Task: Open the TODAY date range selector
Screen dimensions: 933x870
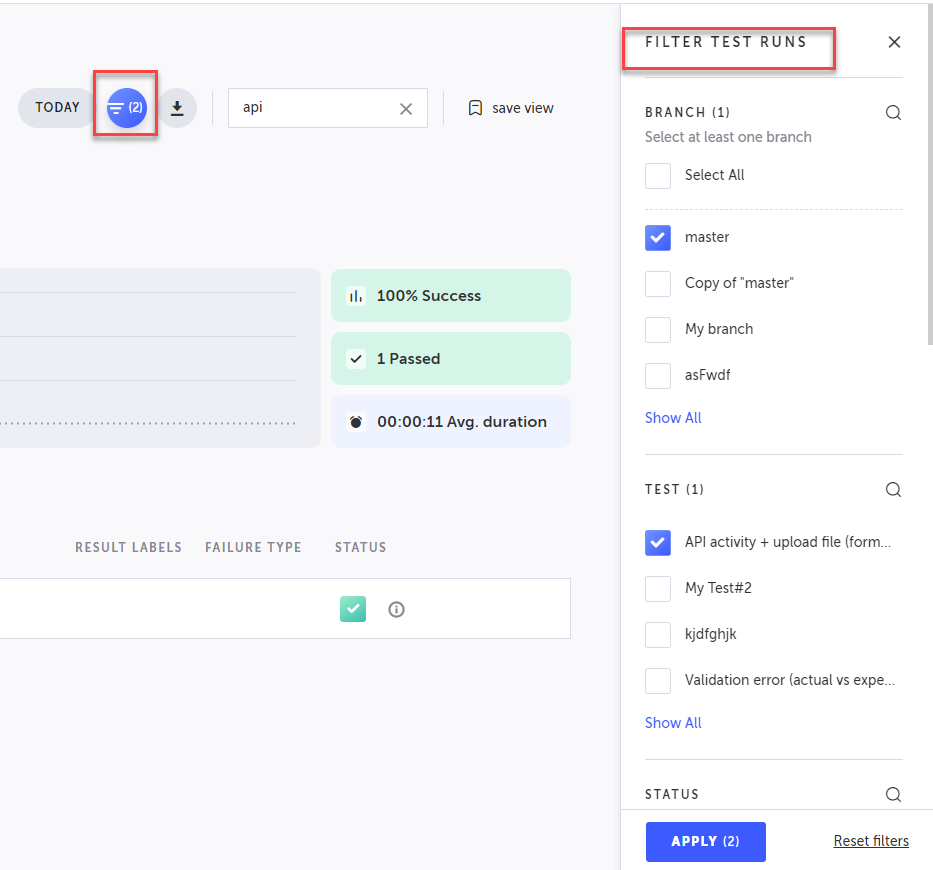Action: [57, 108]
